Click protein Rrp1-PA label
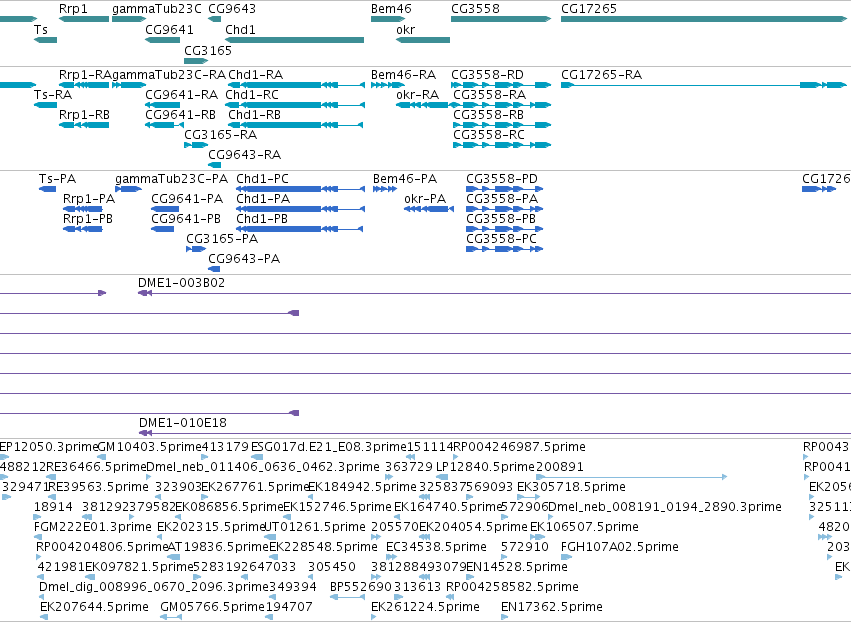This screenshot has height=622, width=851. (89, 199)
